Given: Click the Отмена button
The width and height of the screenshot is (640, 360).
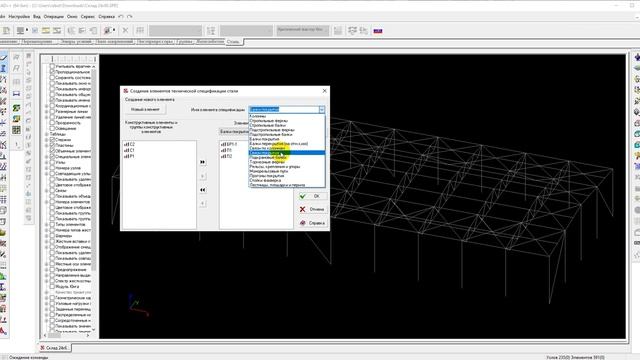Looking at the screenshot, I should tap(312, 209).
